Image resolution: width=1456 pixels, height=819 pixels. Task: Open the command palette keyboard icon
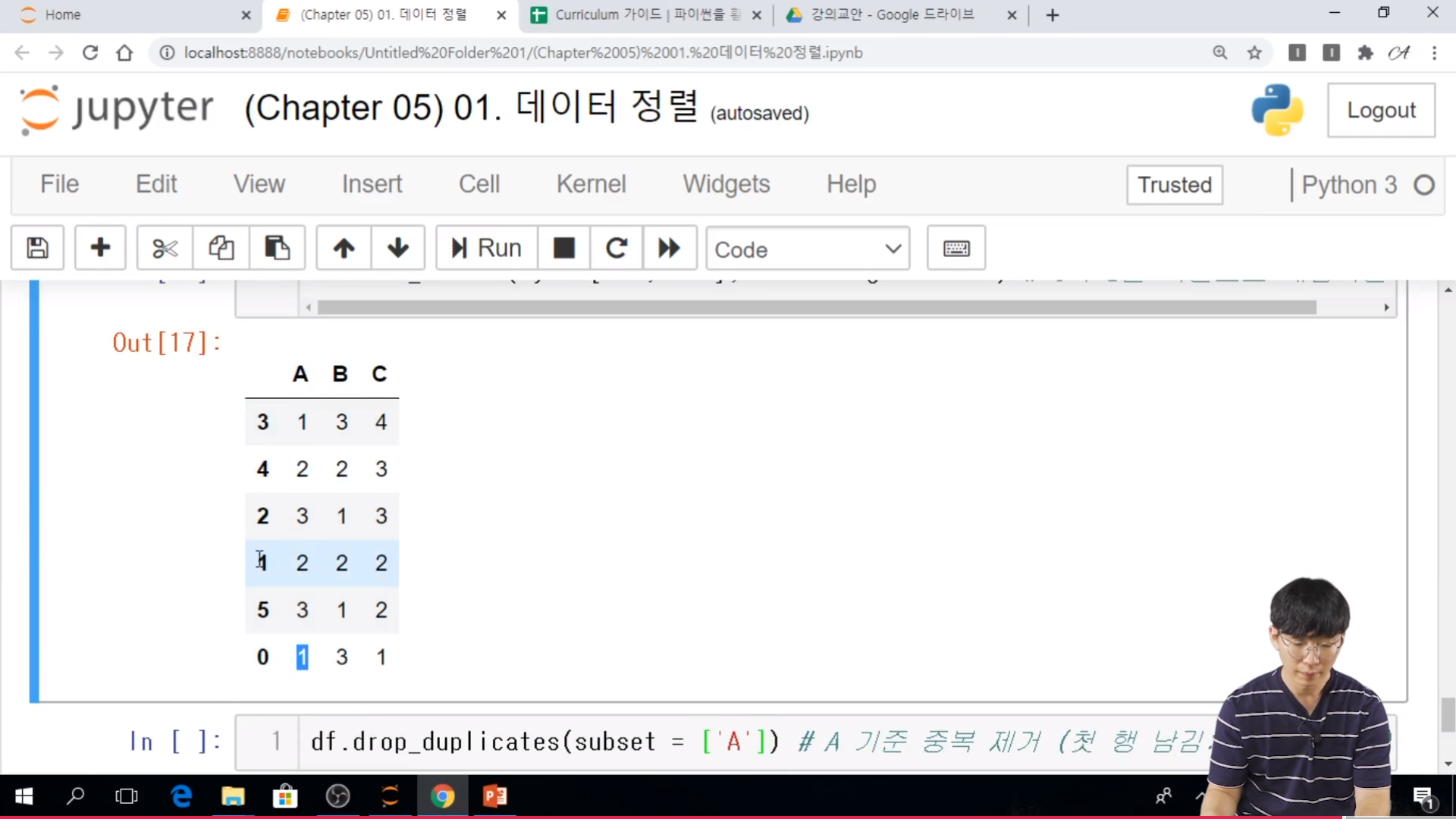coord(955,248)
